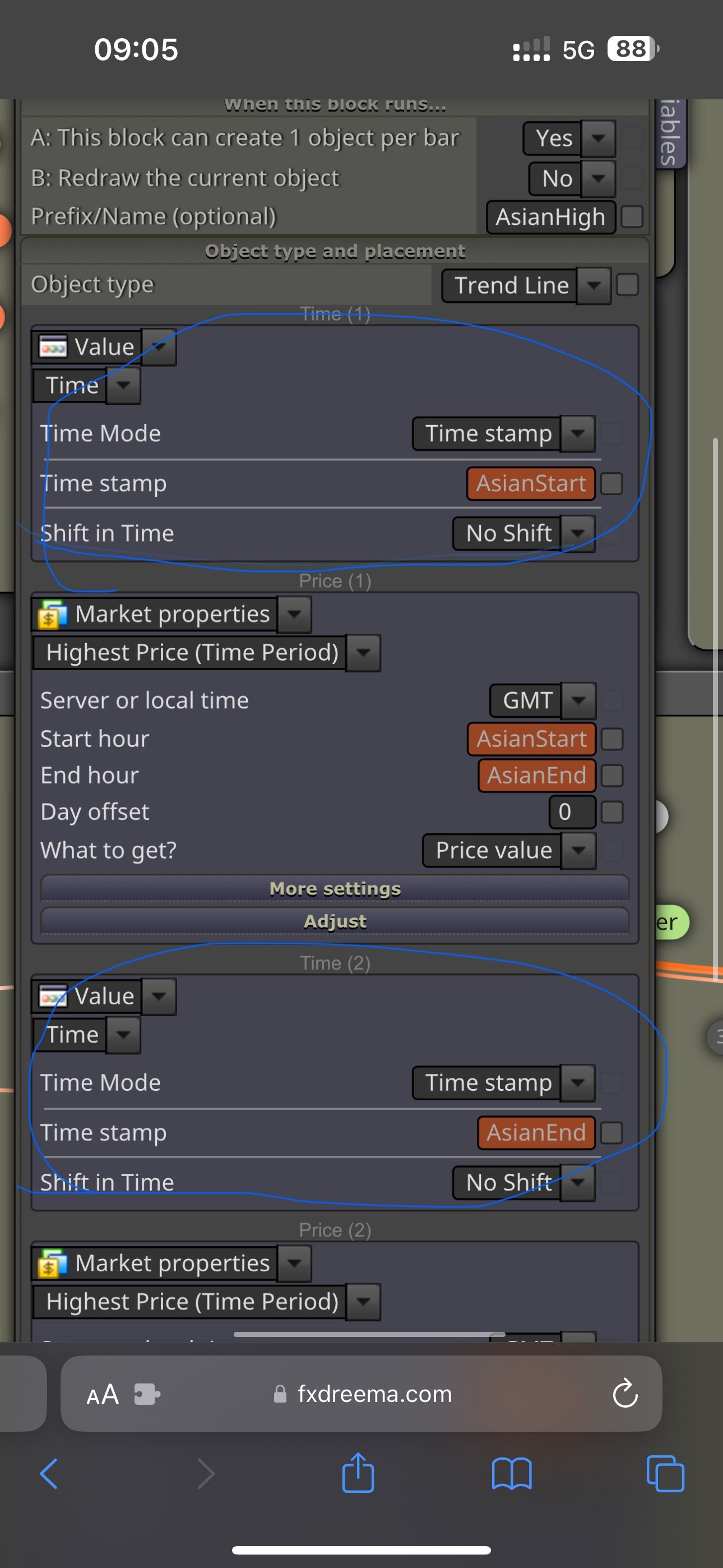The width and height of the screenshot is (723, 1568).
Task: Open the No dropdown for redraw current object
Action: [x=572, y=178]
